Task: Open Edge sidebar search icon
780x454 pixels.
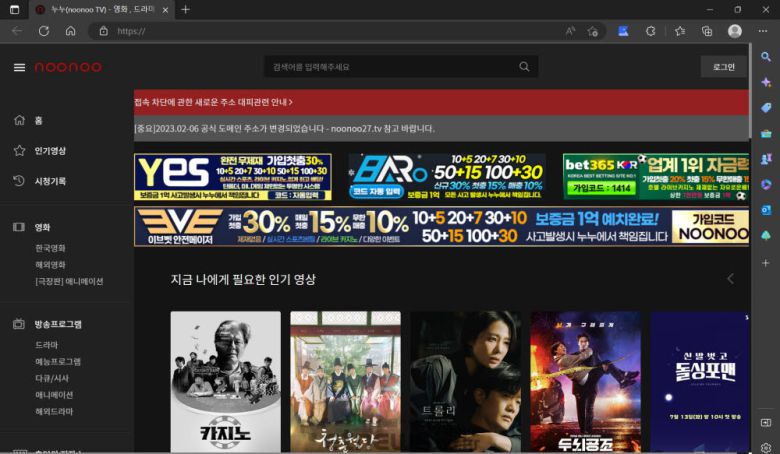Action: [x=766, y=57]
